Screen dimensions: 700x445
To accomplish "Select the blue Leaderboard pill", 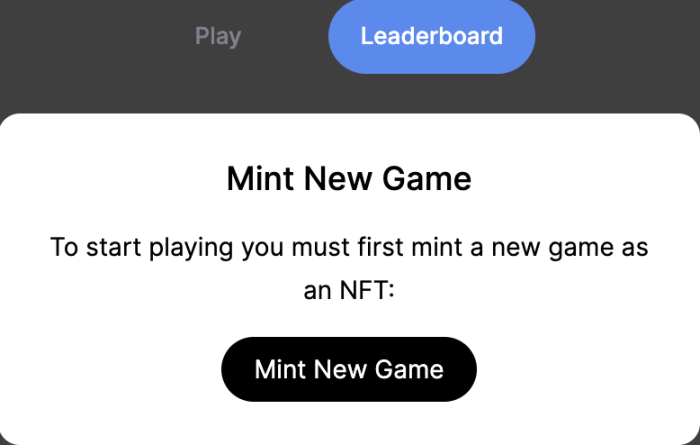I will pos(431,37).
